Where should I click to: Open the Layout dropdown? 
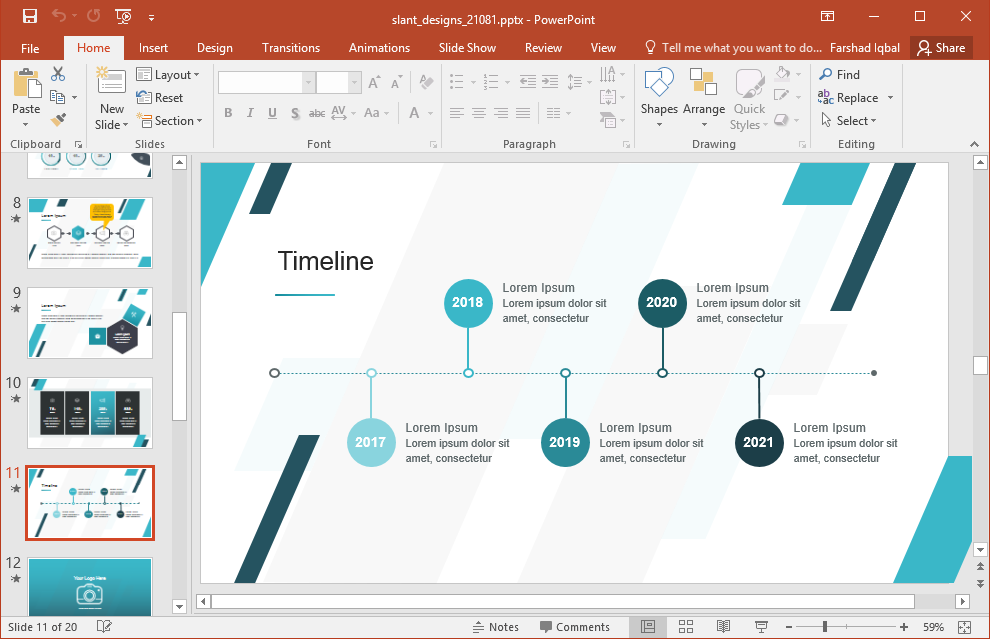tap(169, 75)
